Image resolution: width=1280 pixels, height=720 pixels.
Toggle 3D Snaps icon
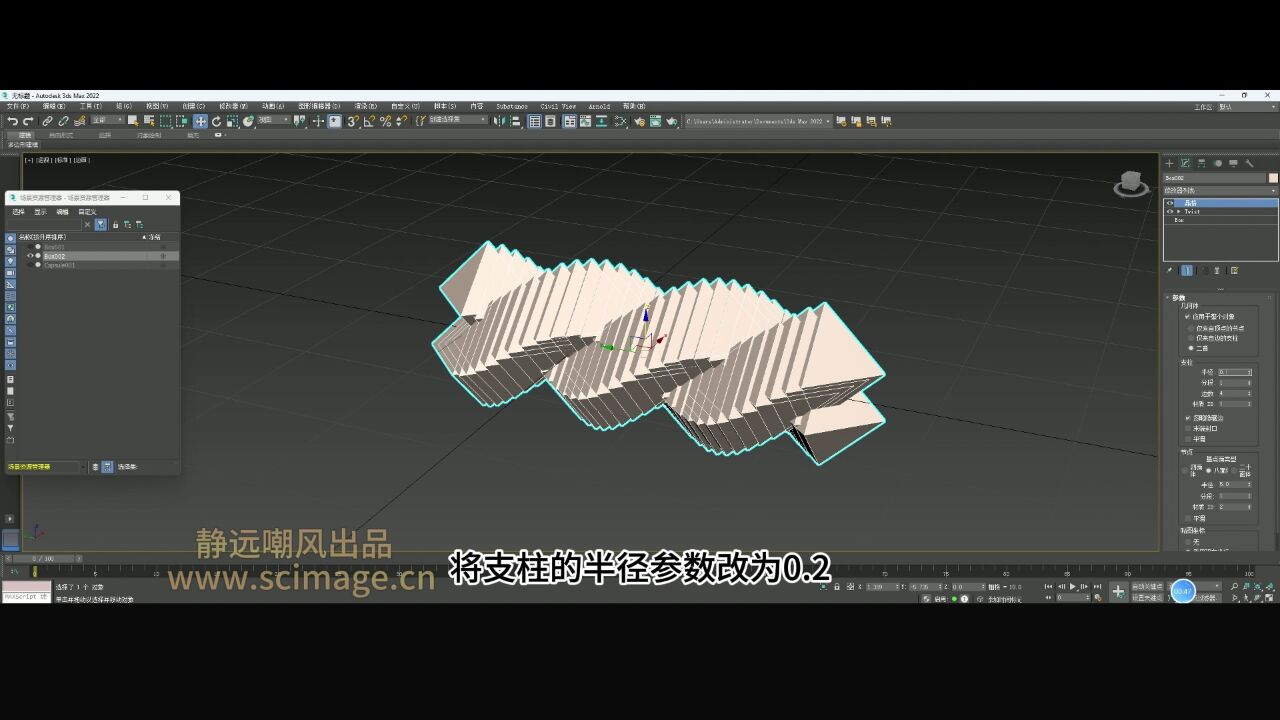click(x=353, y=121)
